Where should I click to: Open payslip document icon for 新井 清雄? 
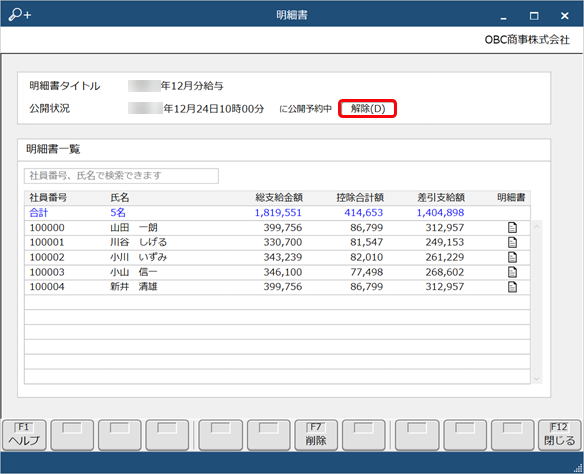point(512,287)
